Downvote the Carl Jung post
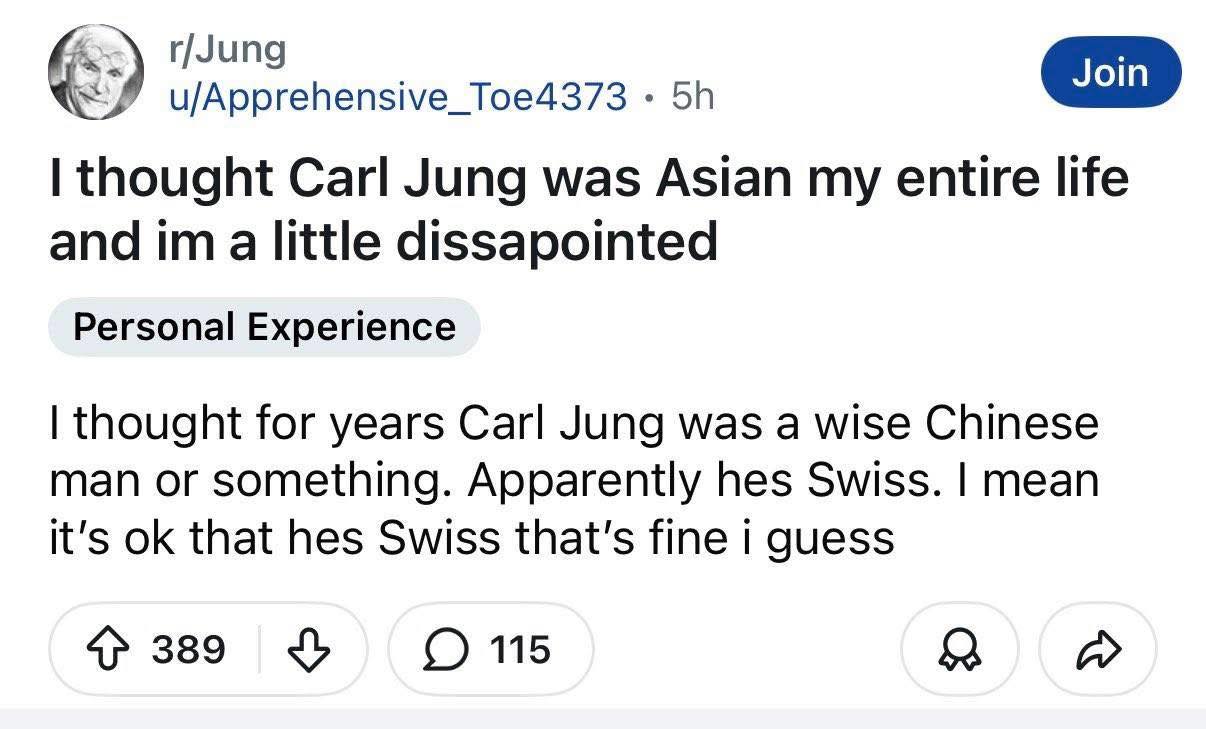 click(x=308, y=650)
